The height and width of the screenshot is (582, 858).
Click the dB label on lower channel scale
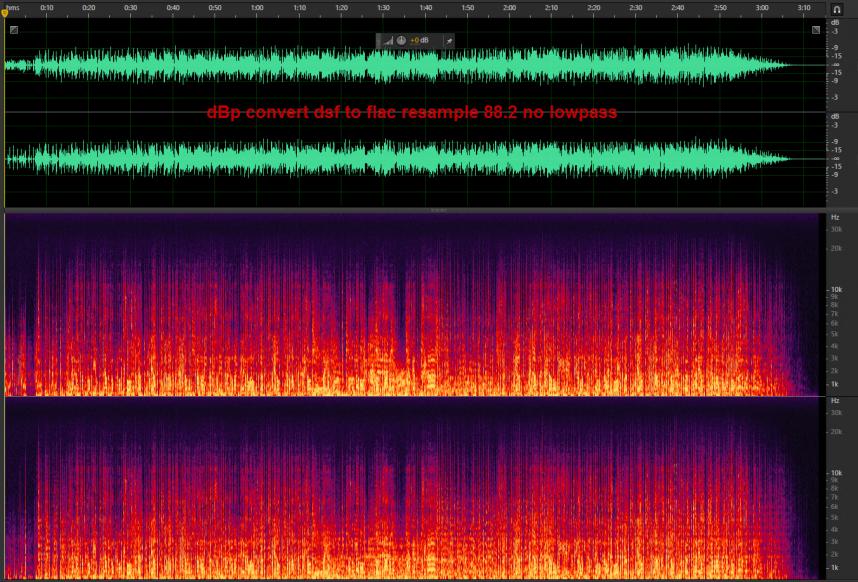pos(835,117)
